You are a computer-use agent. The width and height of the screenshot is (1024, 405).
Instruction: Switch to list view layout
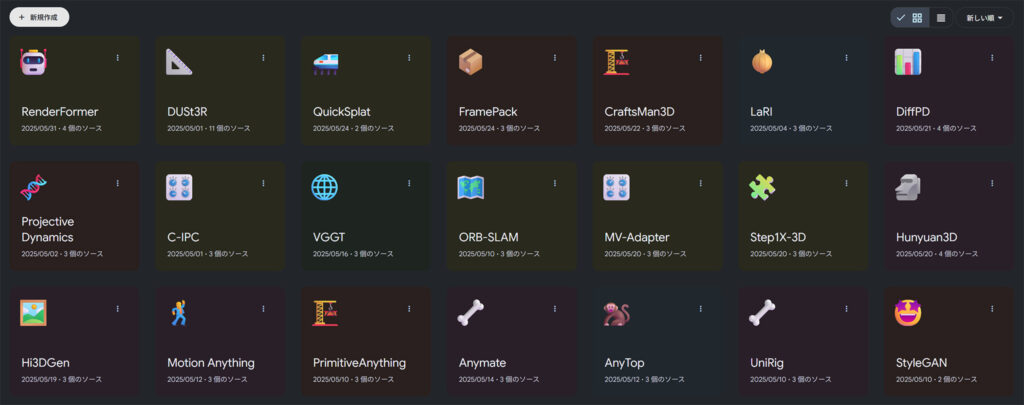[941, 18]
